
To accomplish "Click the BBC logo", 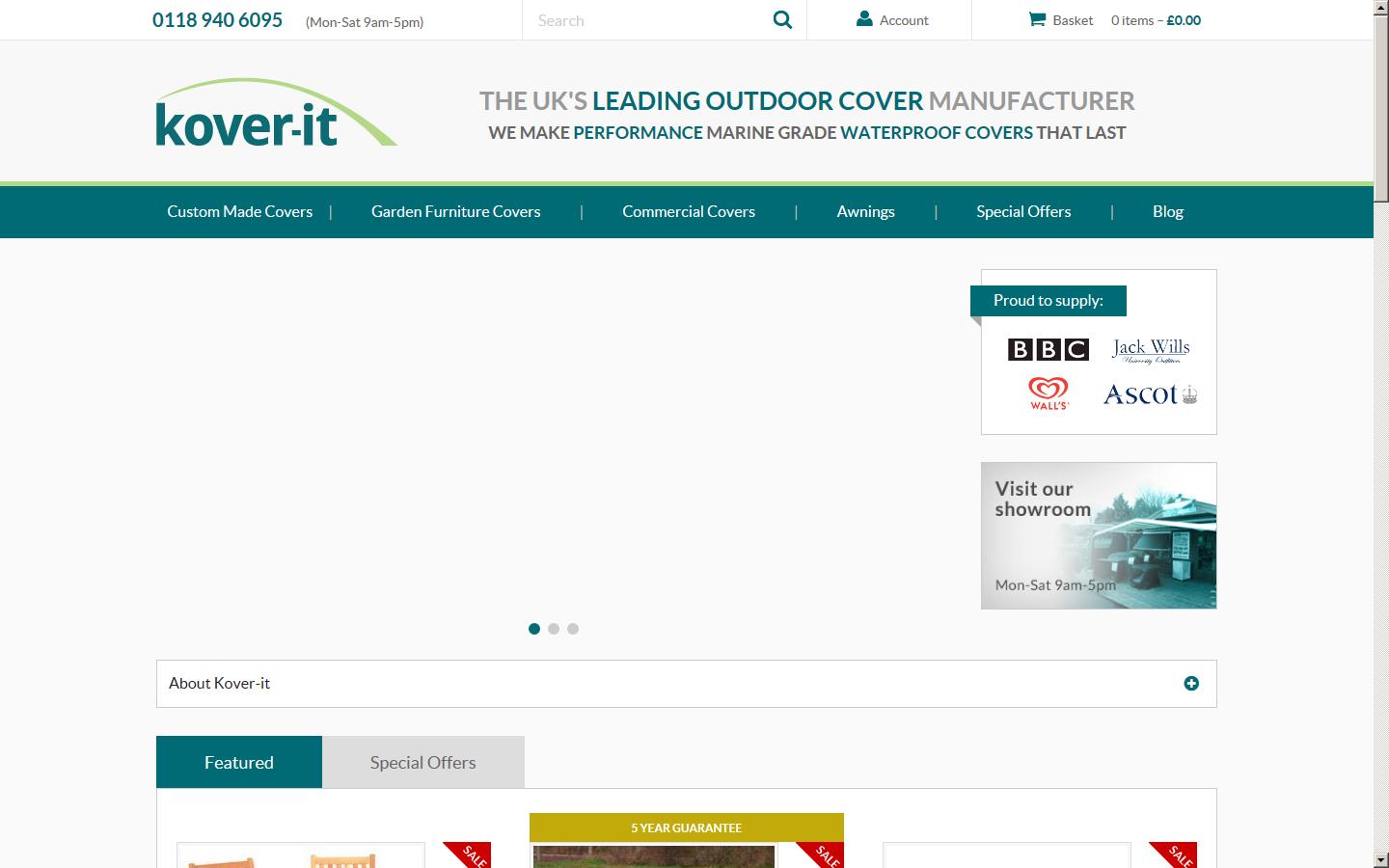I will pyautogui.click(x=1048, y=349).
